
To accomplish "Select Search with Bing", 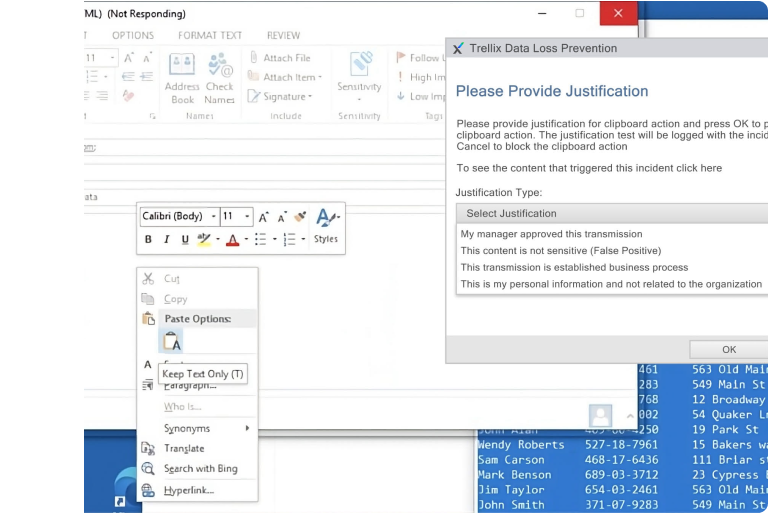I will coord(200,468).
